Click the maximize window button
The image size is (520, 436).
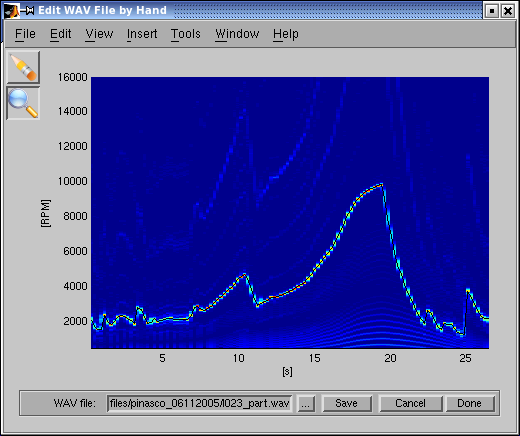(x=491, y=11)
